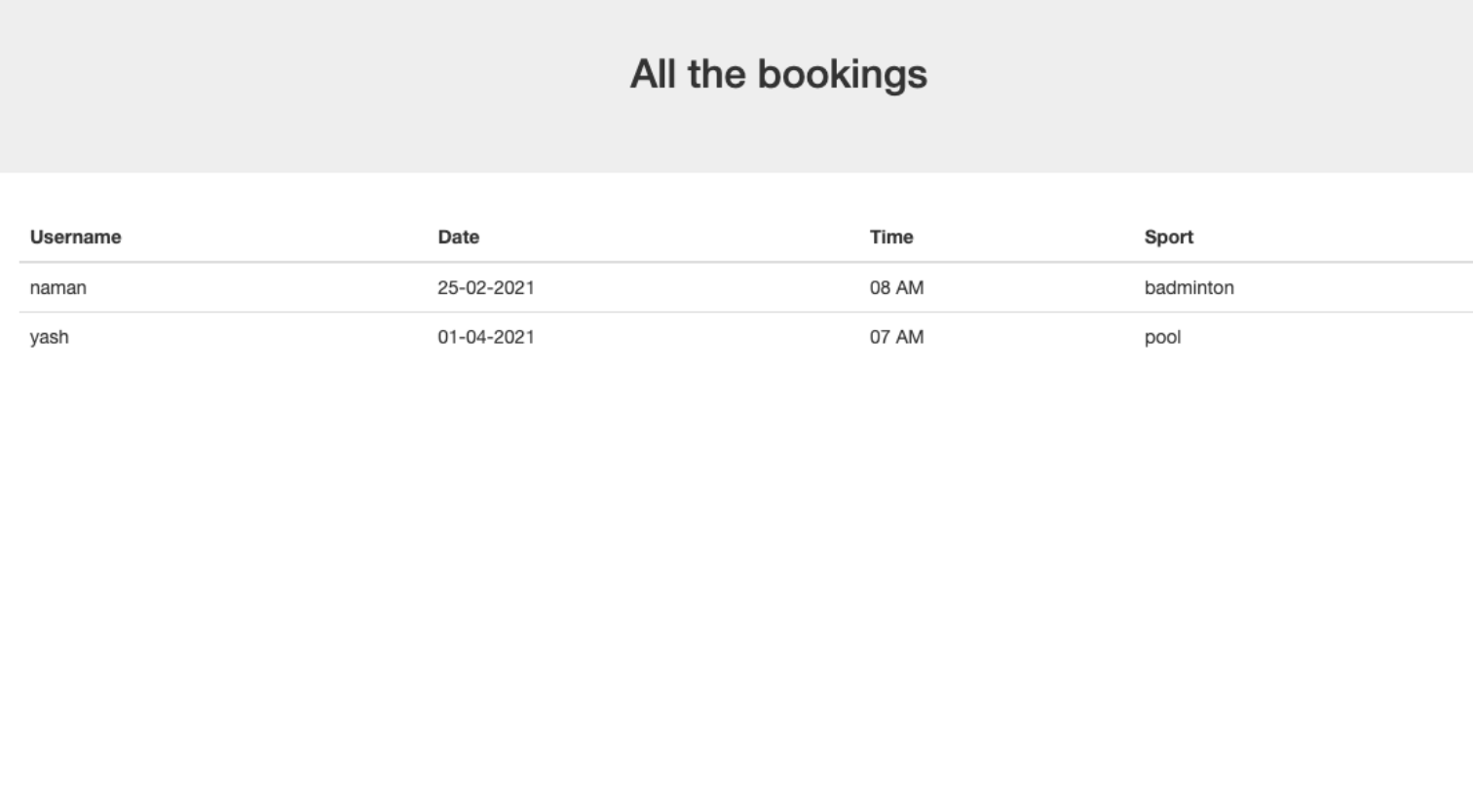This screenshot has width=1473, height=812.
Task: Click the Time column header
Action: tap(890, 238)
